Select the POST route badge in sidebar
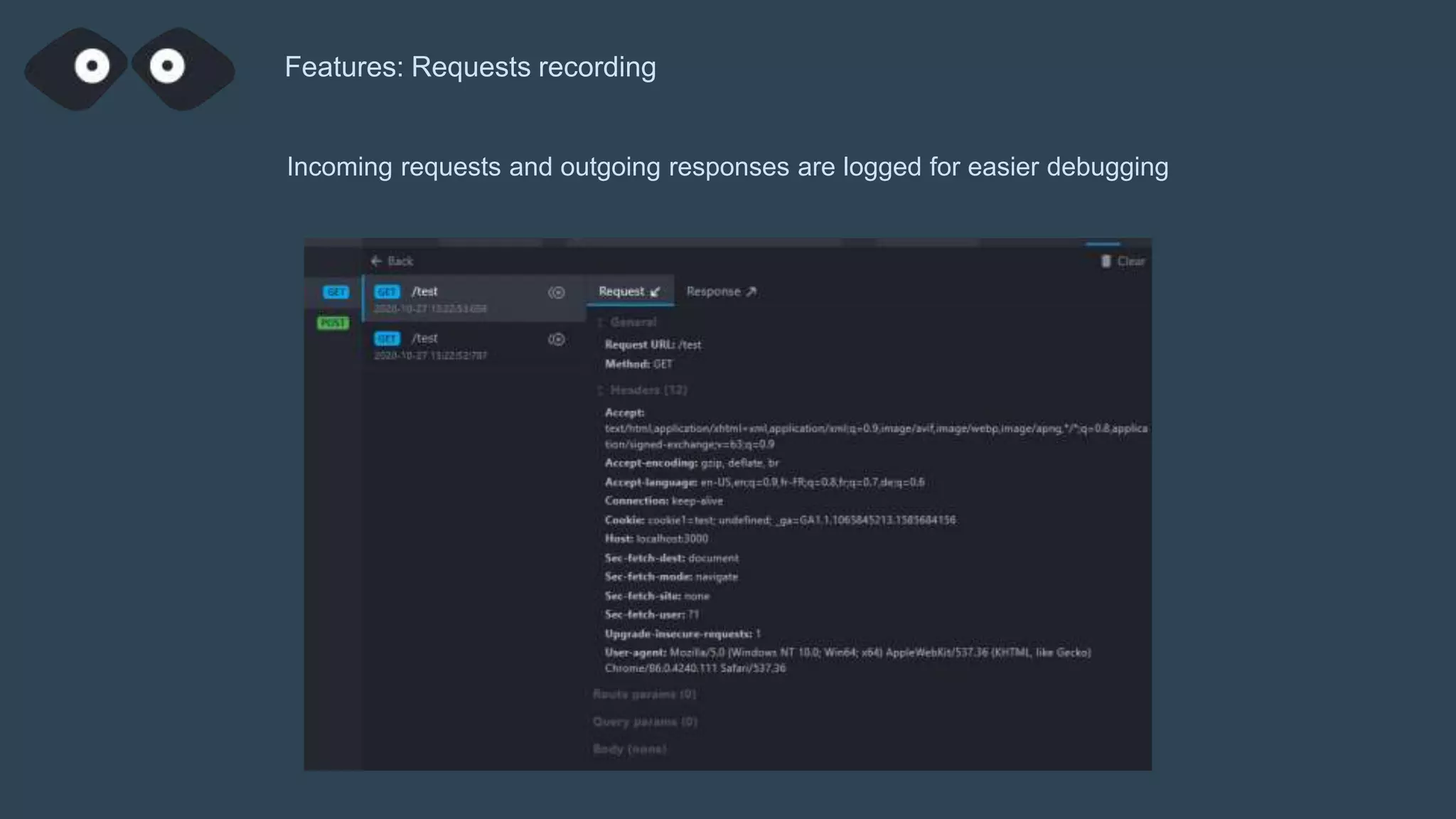 pos(333,323)
